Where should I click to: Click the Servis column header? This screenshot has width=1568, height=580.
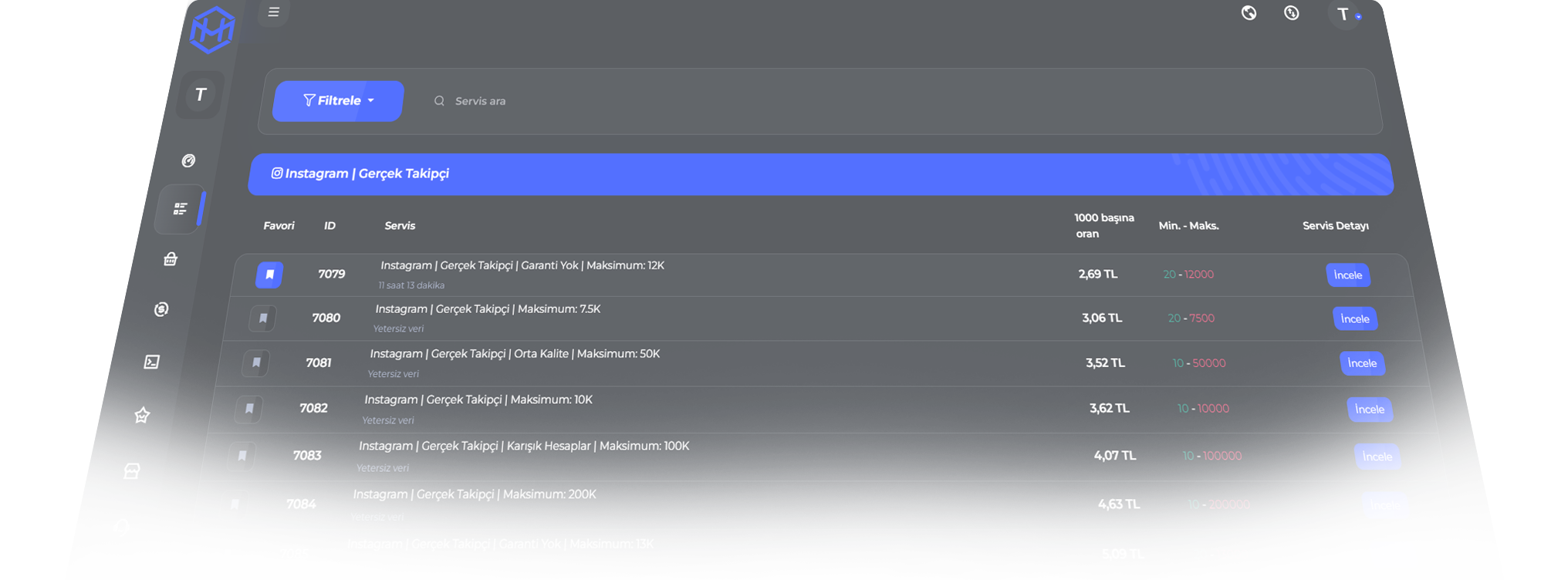pos(400,226)
